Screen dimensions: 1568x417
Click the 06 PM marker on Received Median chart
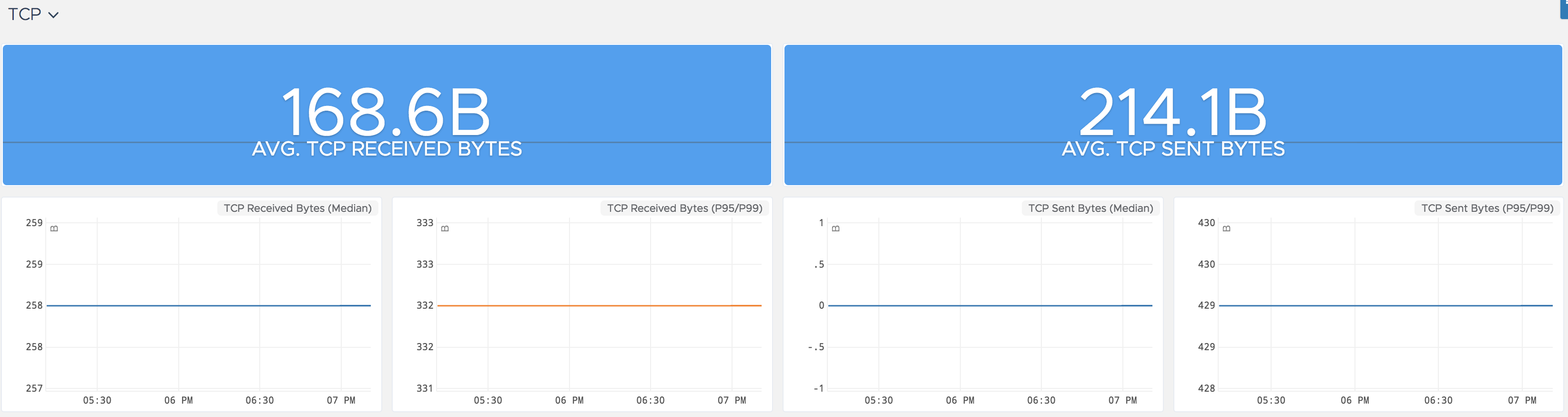click(178, 401)
